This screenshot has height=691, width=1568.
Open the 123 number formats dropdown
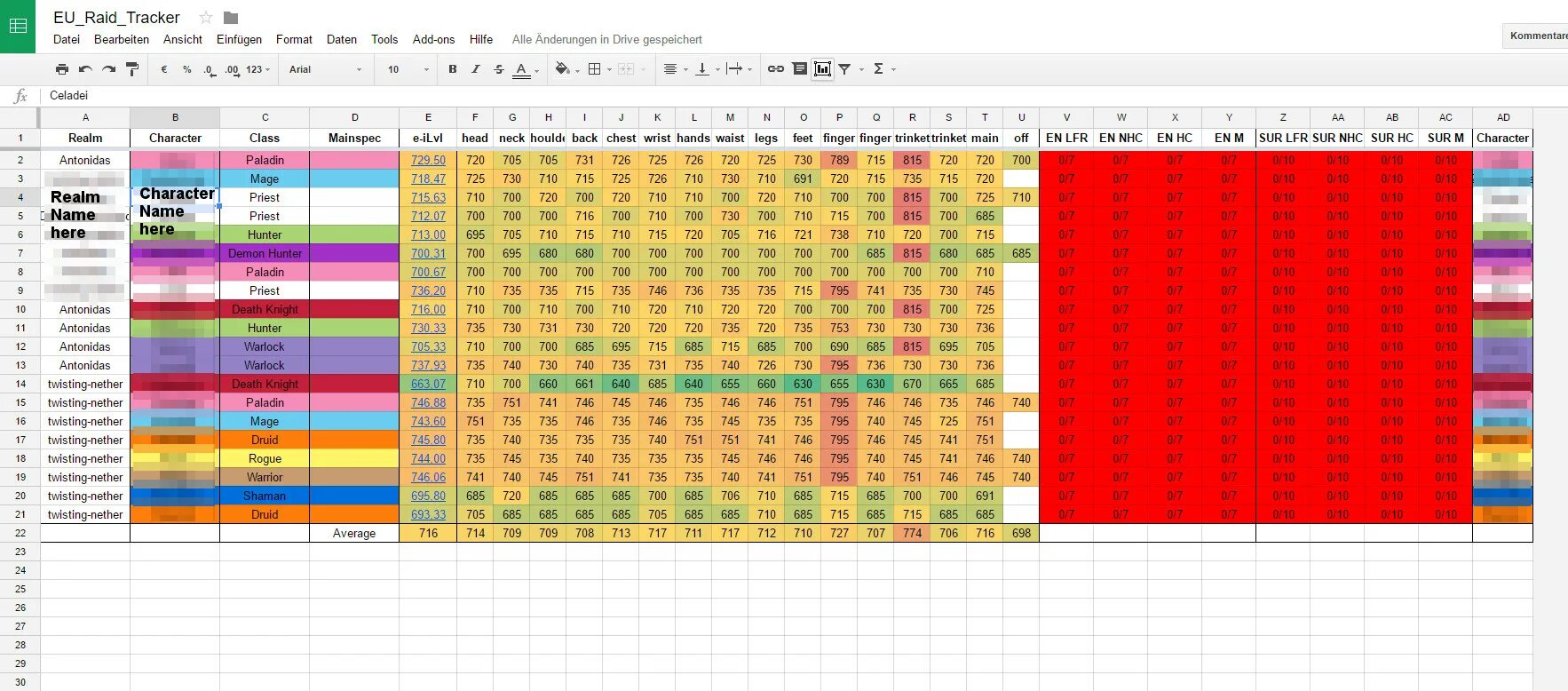258,69
